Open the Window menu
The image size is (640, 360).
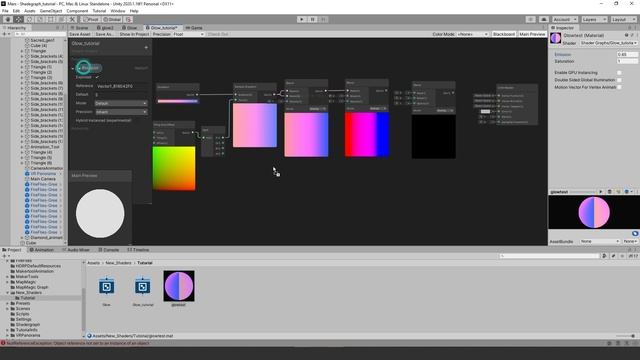[118, 11]
